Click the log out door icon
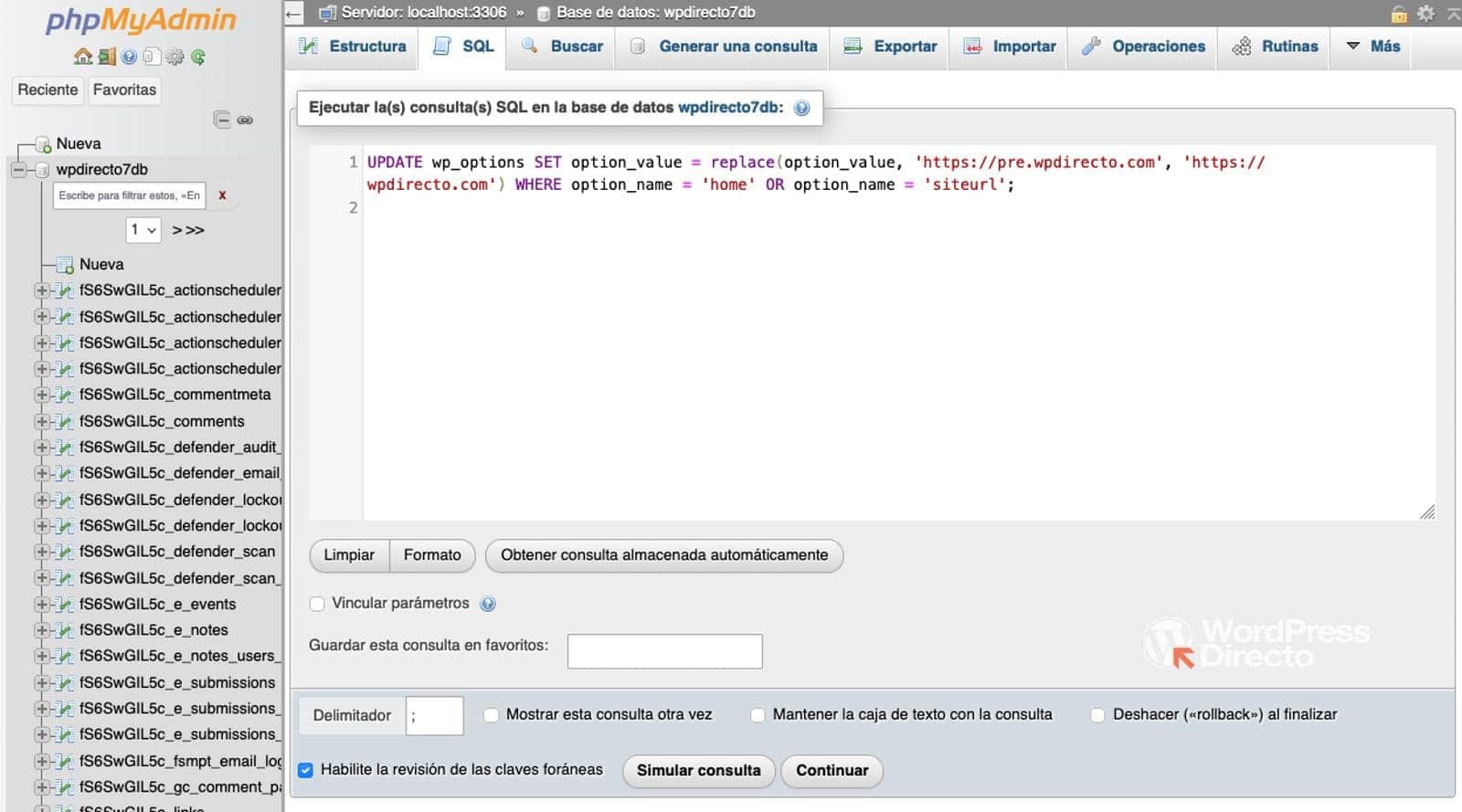Viewport: 1462px width, 812px height. click(107, 57)
